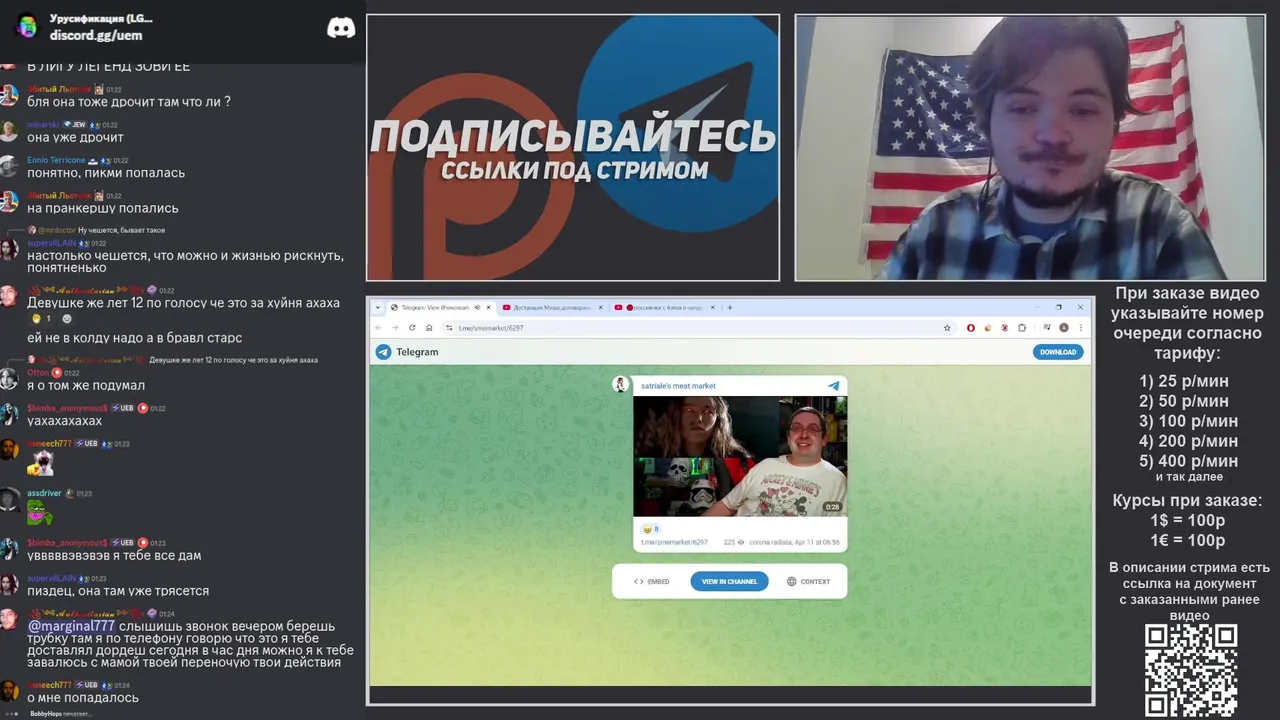This screenshot has height=720, width=1280.
Task: Click the CONTEXT button
Action: click(808, 581)
